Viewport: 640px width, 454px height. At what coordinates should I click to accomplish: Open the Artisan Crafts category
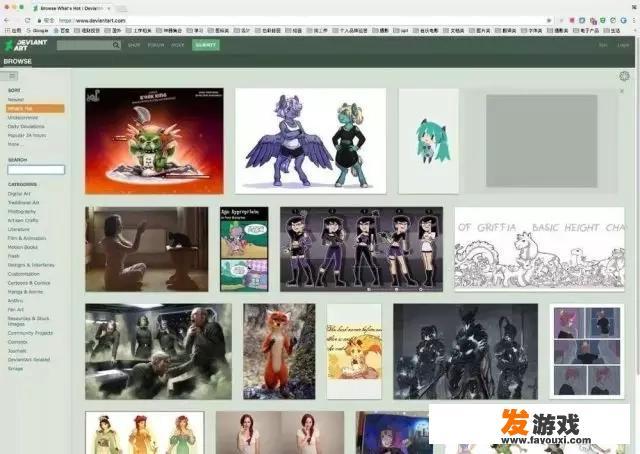(23, 220)
